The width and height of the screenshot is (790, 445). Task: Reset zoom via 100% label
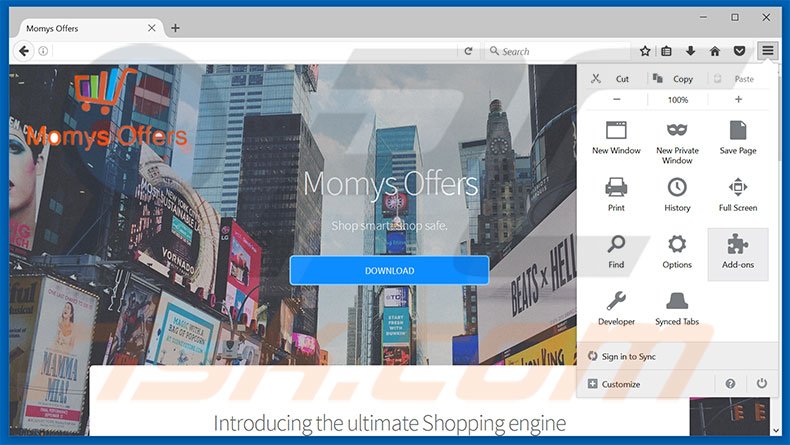678,100
